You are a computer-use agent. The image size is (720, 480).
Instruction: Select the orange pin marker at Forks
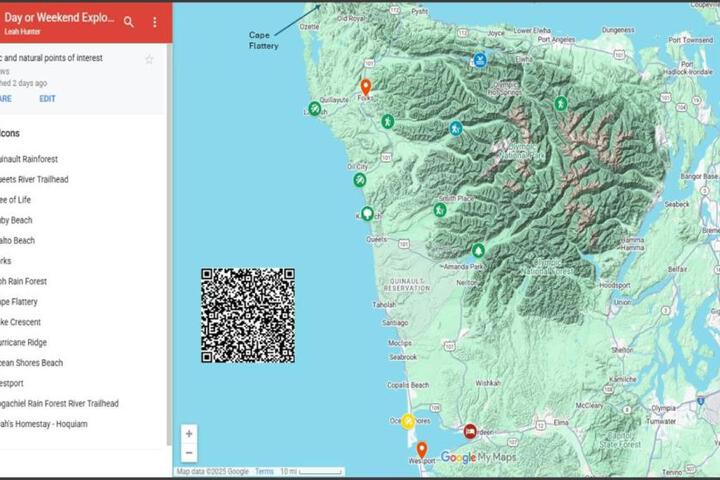[x=366, y=87]
